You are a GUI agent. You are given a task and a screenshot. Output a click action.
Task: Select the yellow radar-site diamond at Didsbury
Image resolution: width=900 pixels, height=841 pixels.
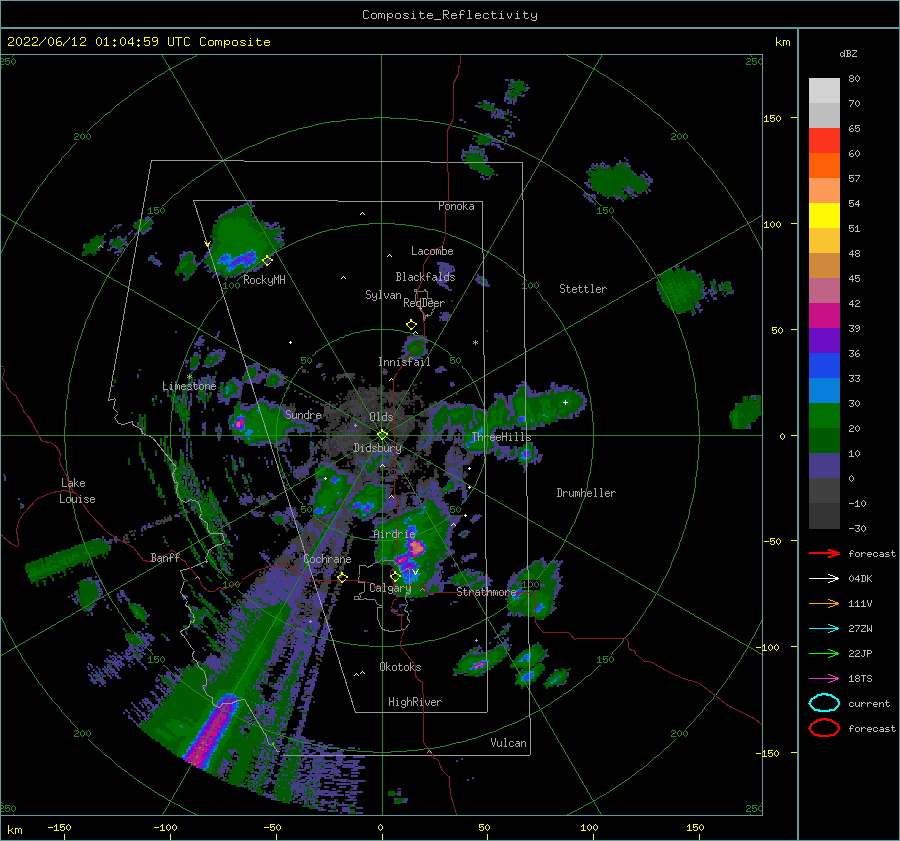382,435
